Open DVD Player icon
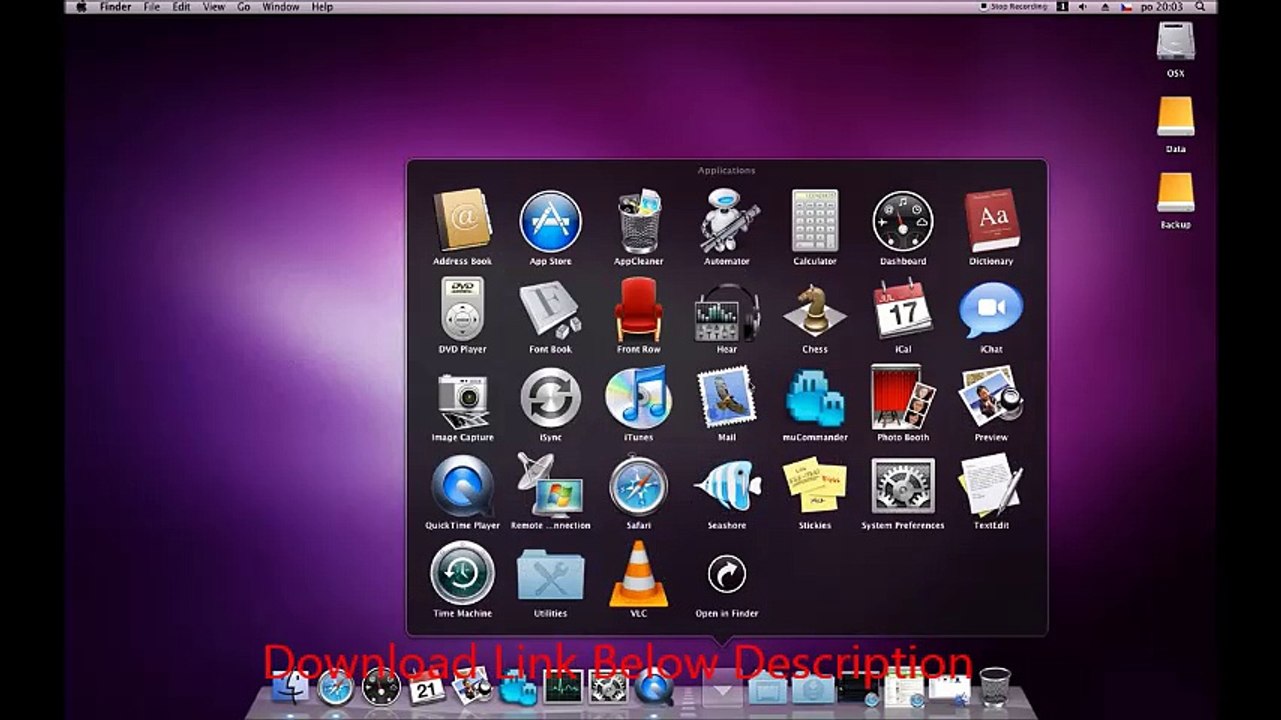Viewport: 1281px width, 720px height. (x=462, y=309)
